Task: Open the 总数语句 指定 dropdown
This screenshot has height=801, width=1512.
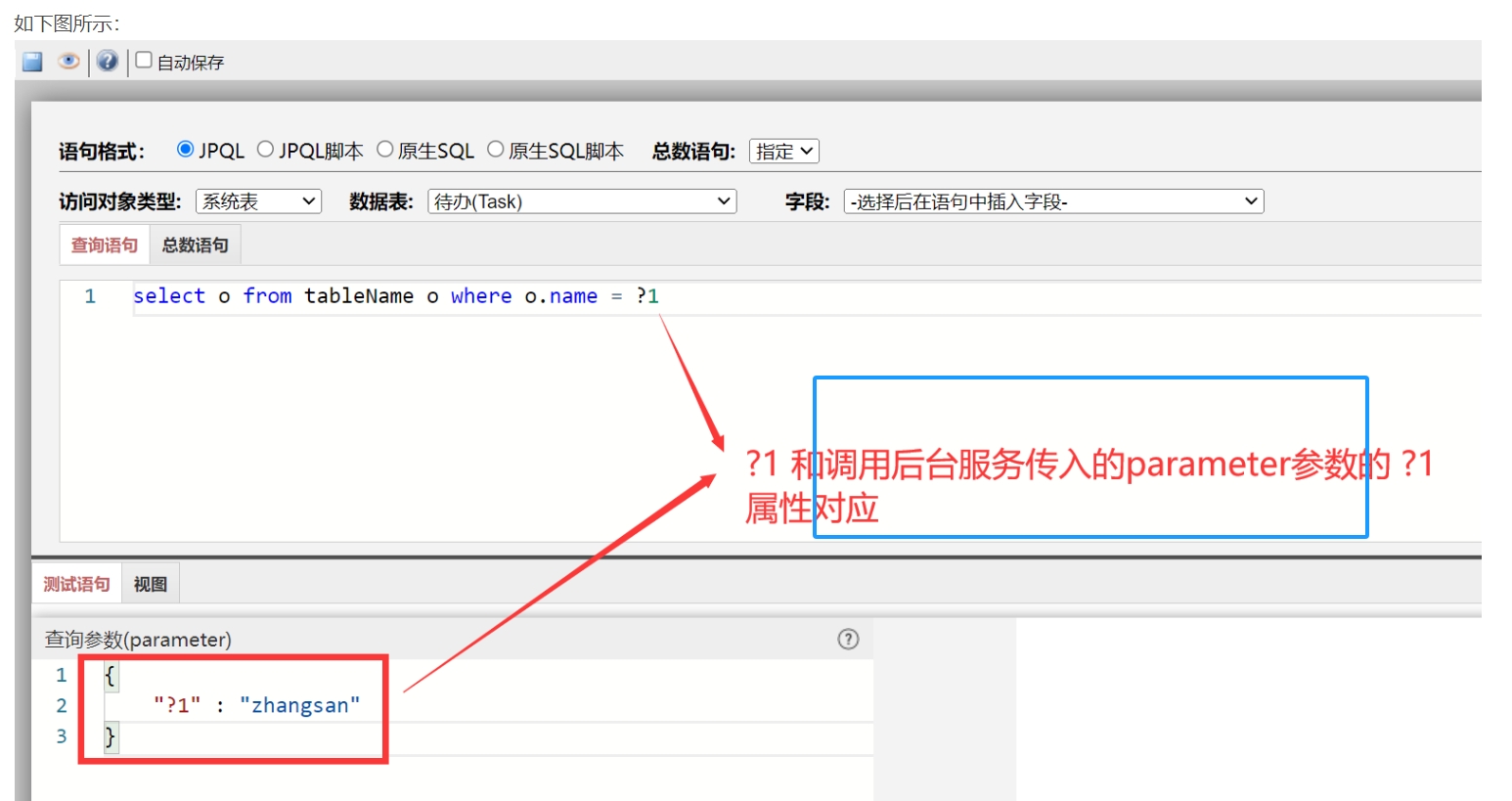Action: 783,151
